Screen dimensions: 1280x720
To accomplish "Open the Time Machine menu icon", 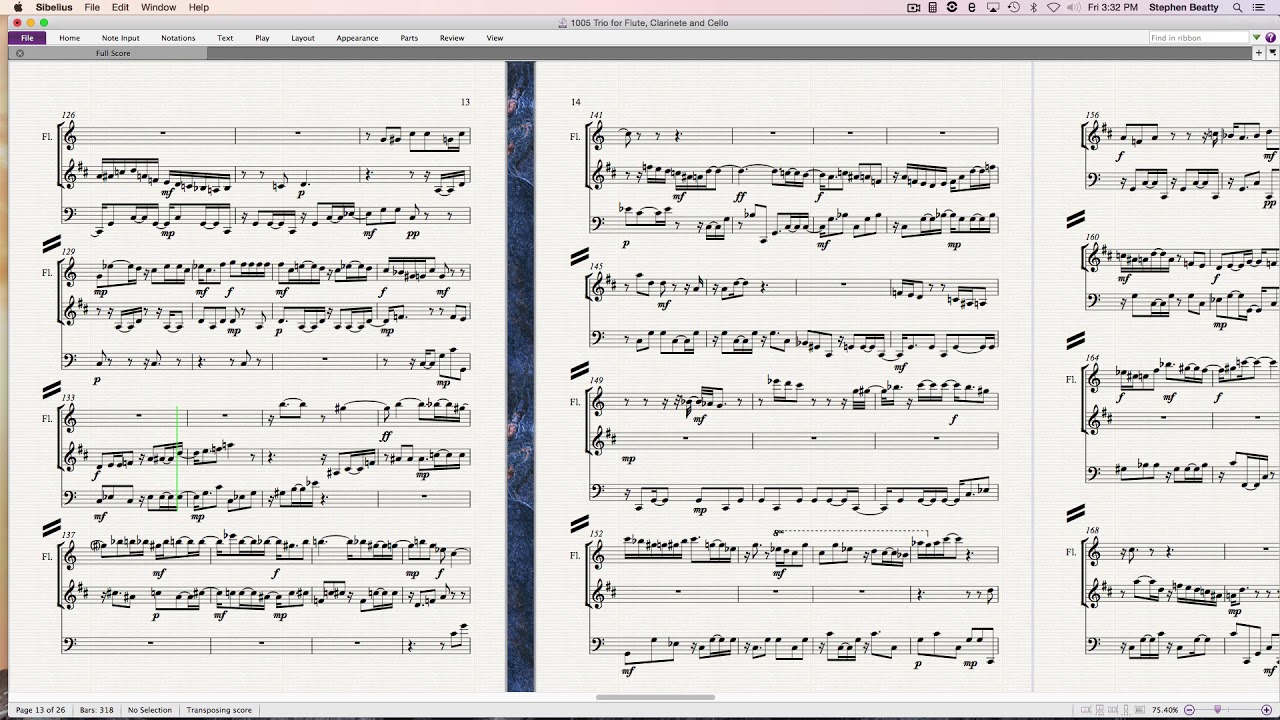I will point(1014,7).
